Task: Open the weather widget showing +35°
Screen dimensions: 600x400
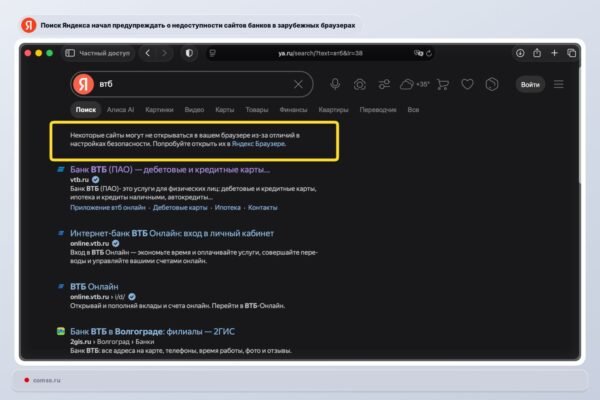Action: 414,84
